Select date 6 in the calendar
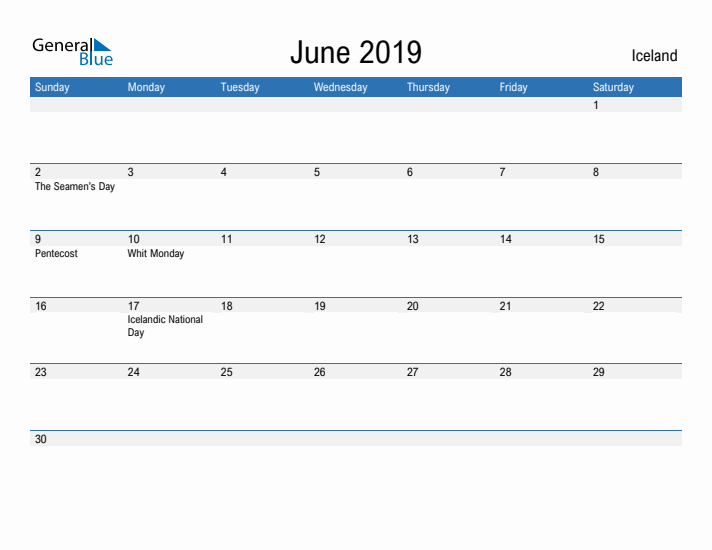 (x=410, y=172)
